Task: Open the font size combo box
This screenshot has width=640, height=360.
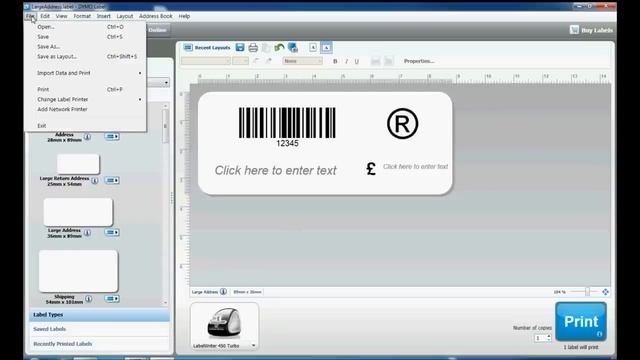Action: (240, 61)
